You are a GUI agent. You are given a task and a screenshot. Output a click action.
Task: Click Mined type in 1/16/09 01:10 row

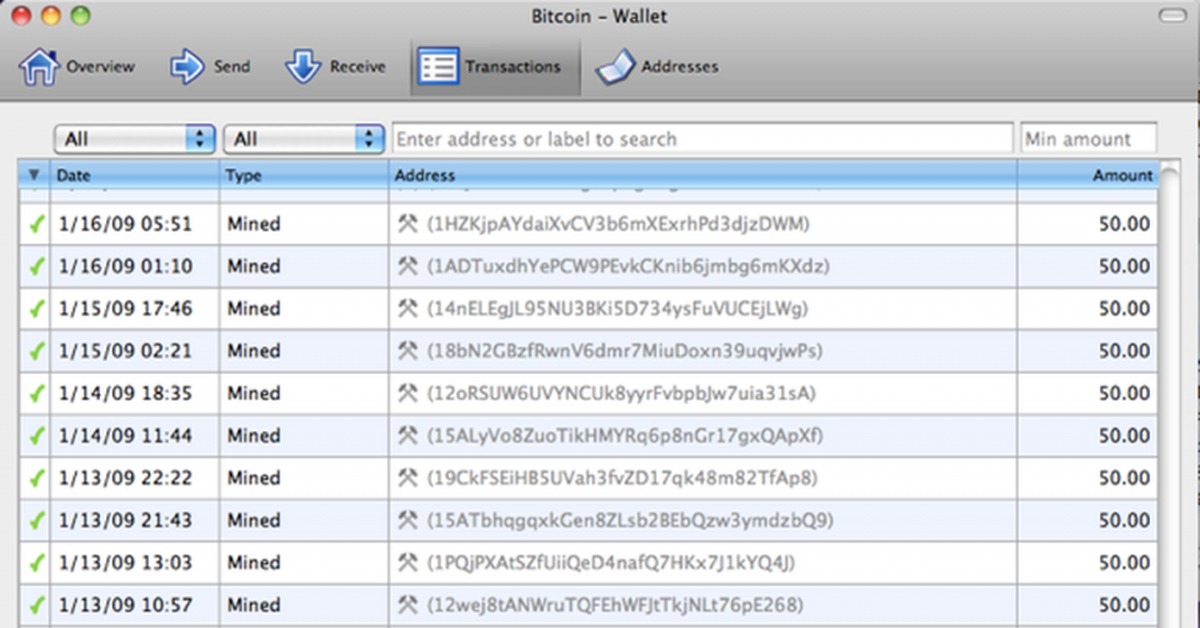pyautogui.click(x=254, y=266)
